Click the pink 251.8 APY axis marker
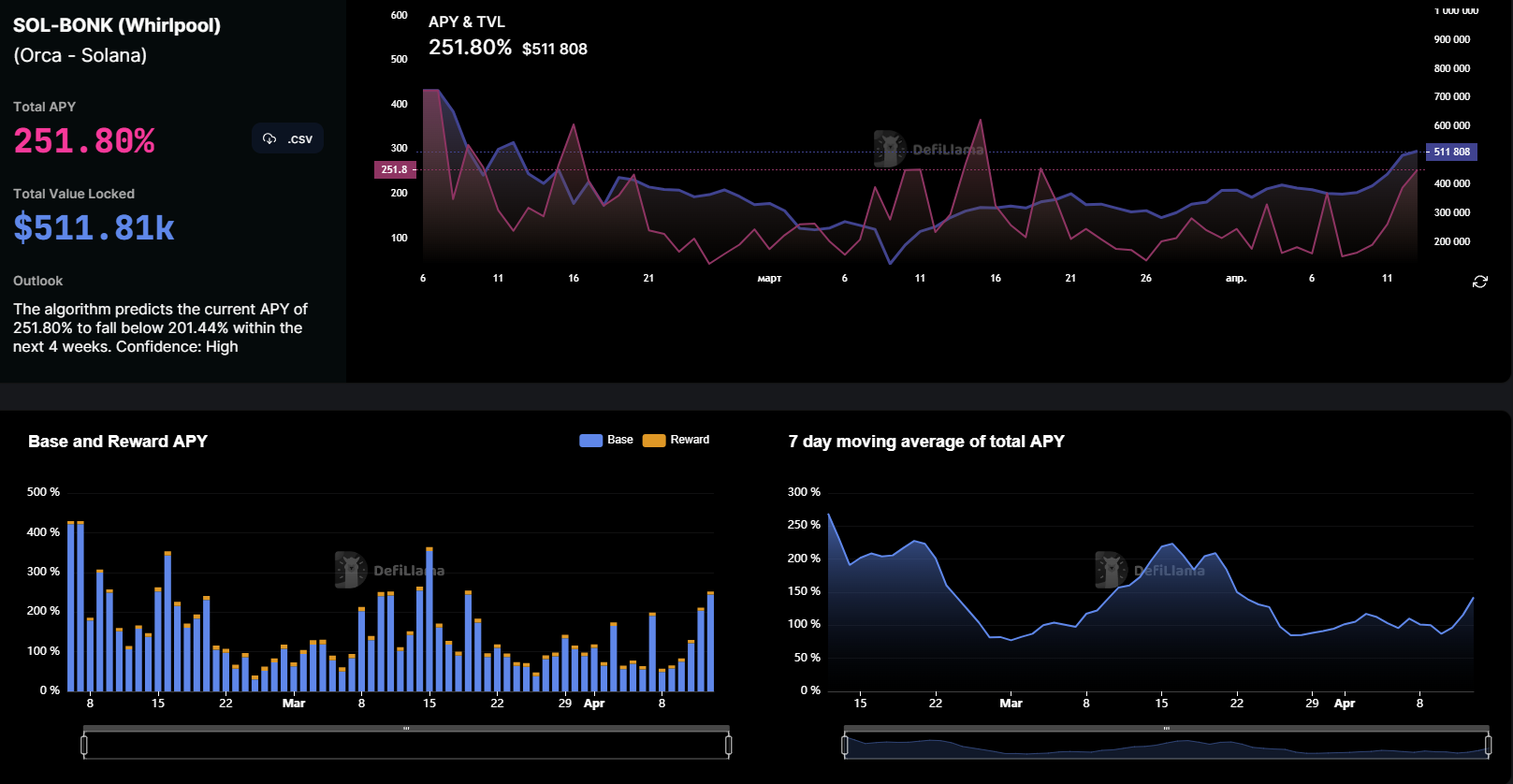 tap(394, 169)
